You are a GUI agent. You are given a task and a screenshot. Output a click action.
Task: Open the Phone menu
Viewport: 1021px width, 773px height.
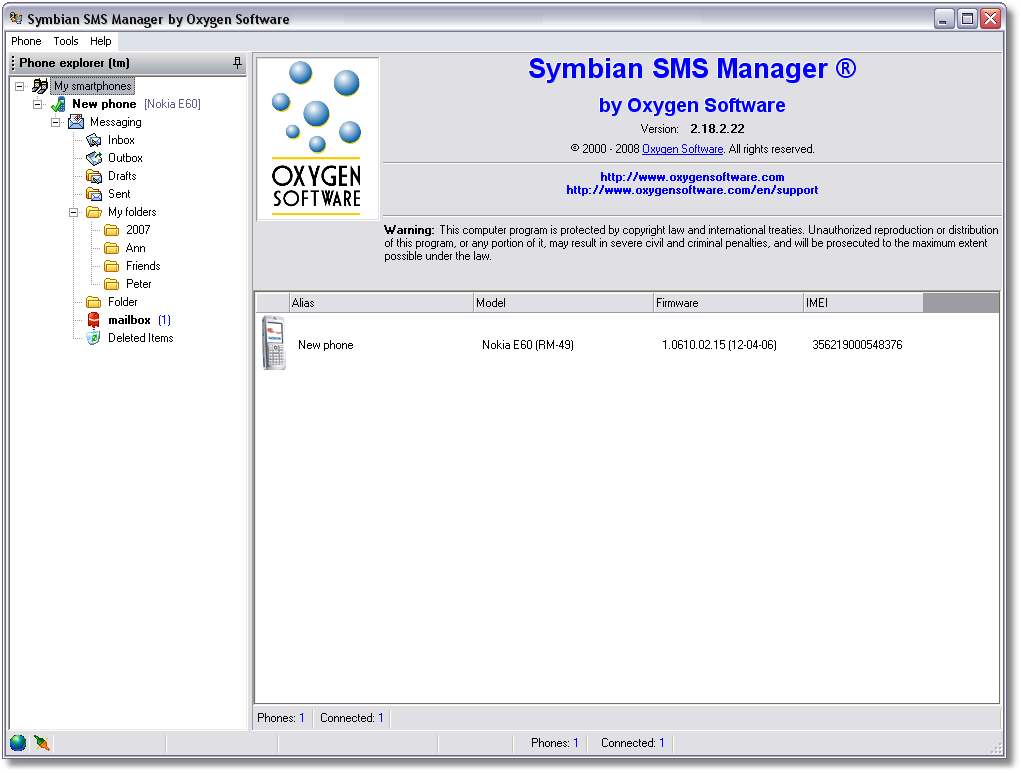(x=26, y=41)
